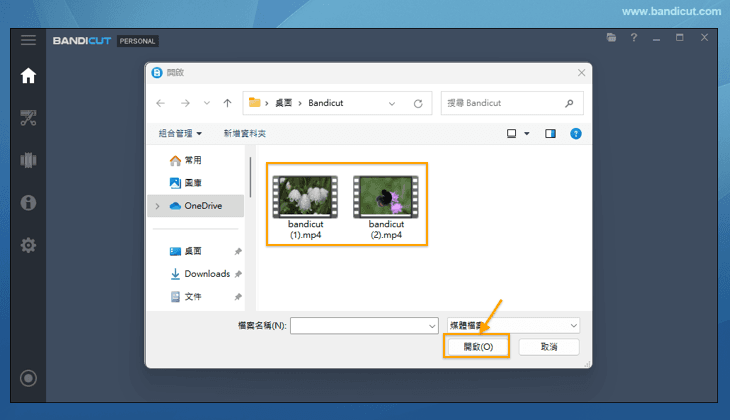The width and height of the screenshot is (730, 420).
Task: Click the 取消 button
Action: (548, 346)
